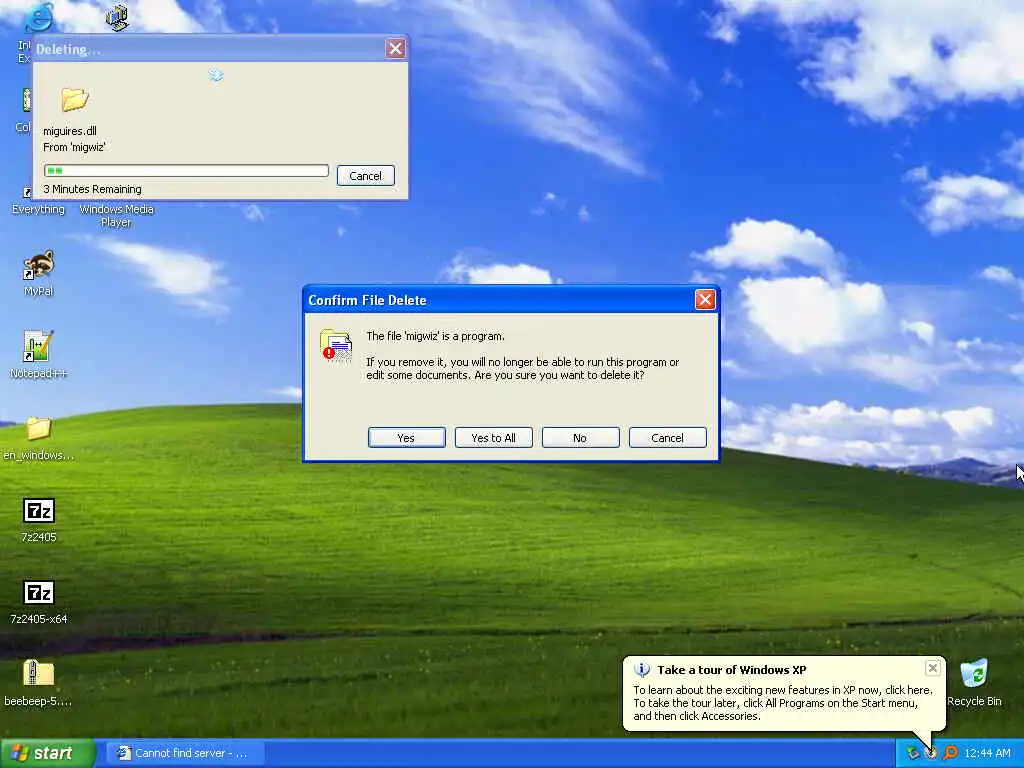The image size is (1024, 768).
Task: Click No in the Confirm File Delete dialog
Action: click(580, 438)
